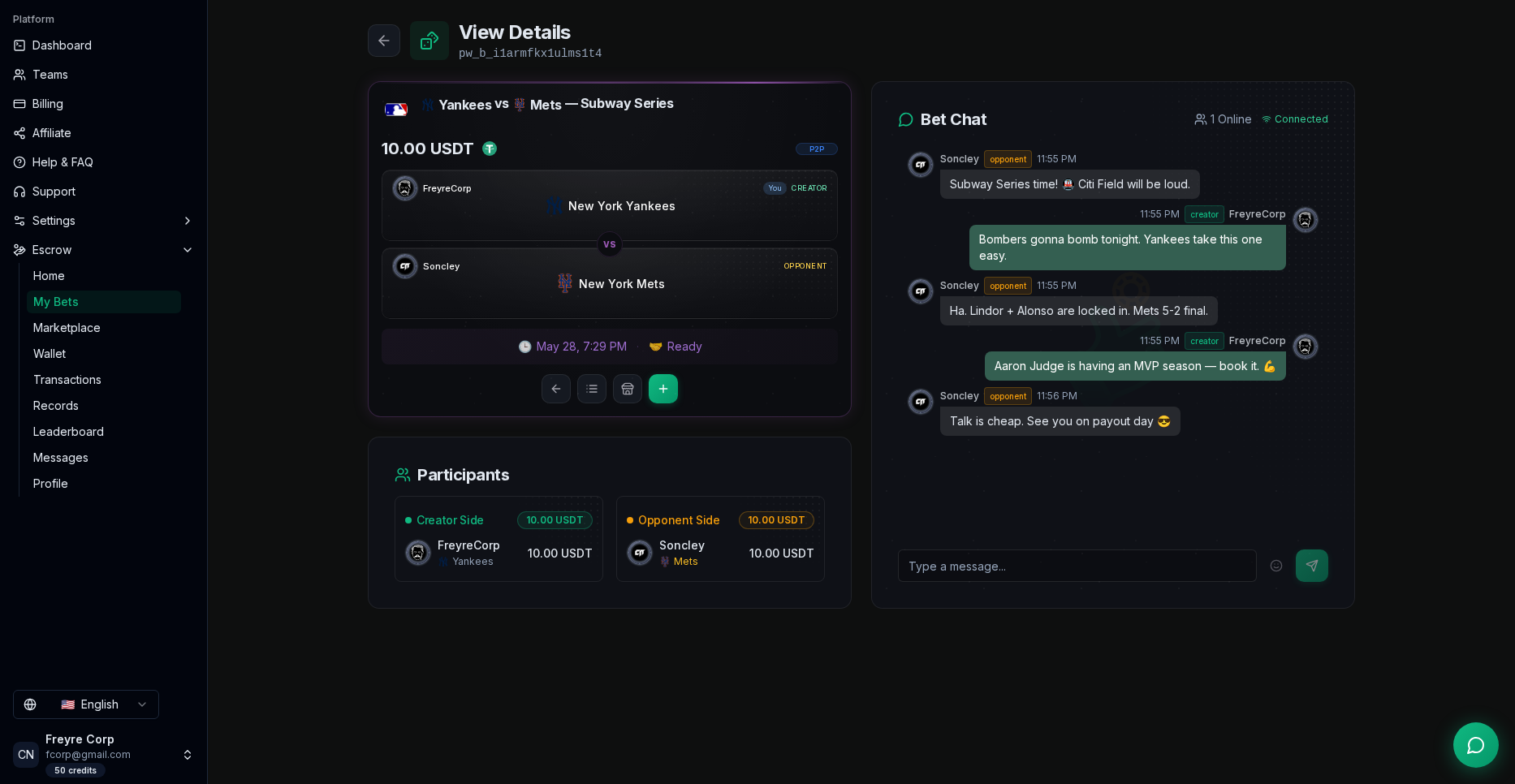Navigate to Affiliate page

click(x=104, y=133)
